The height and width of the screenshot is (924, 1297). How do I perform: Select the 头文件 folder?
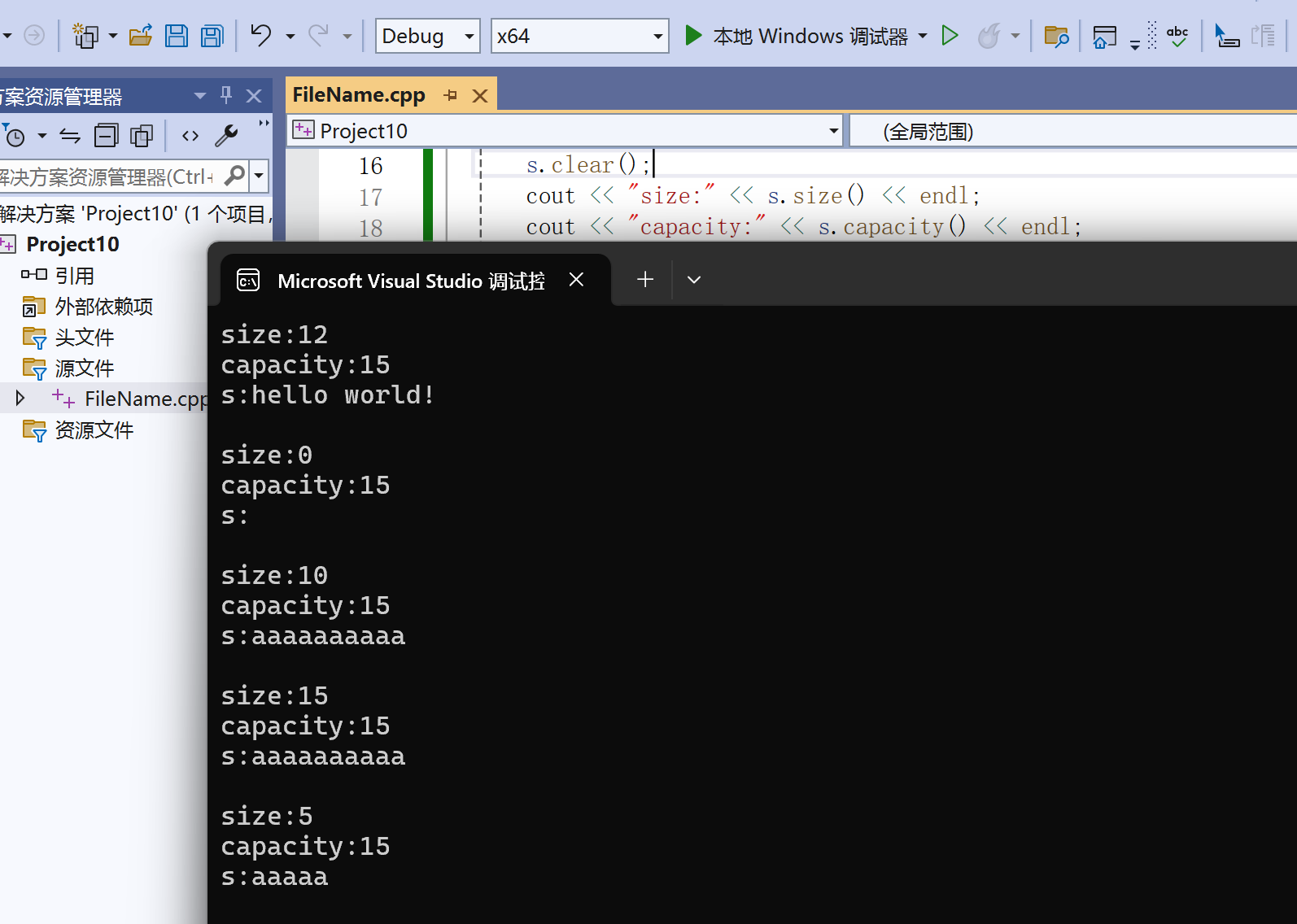click(85, 338)
